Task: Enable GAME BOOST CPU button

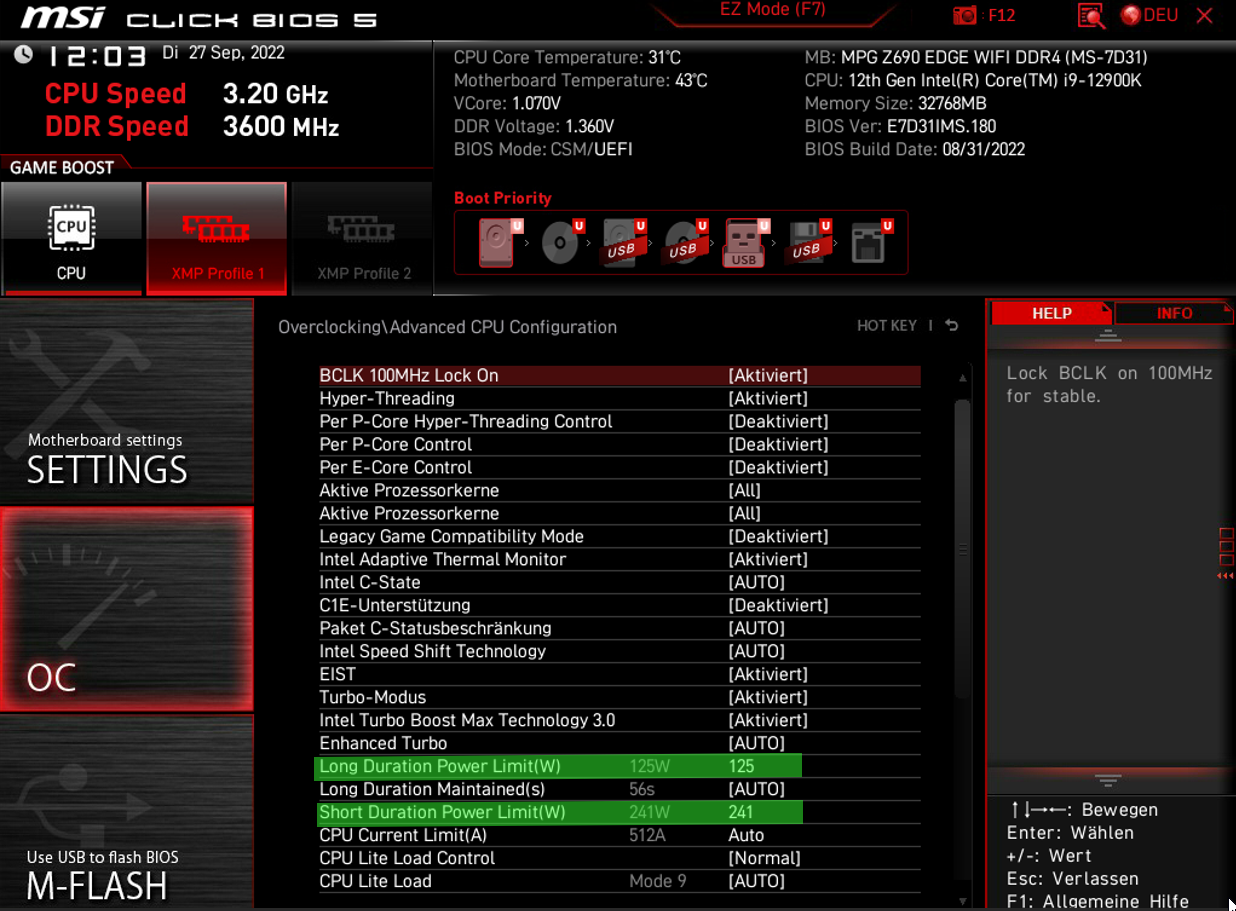Action: [x=71, y=238]
